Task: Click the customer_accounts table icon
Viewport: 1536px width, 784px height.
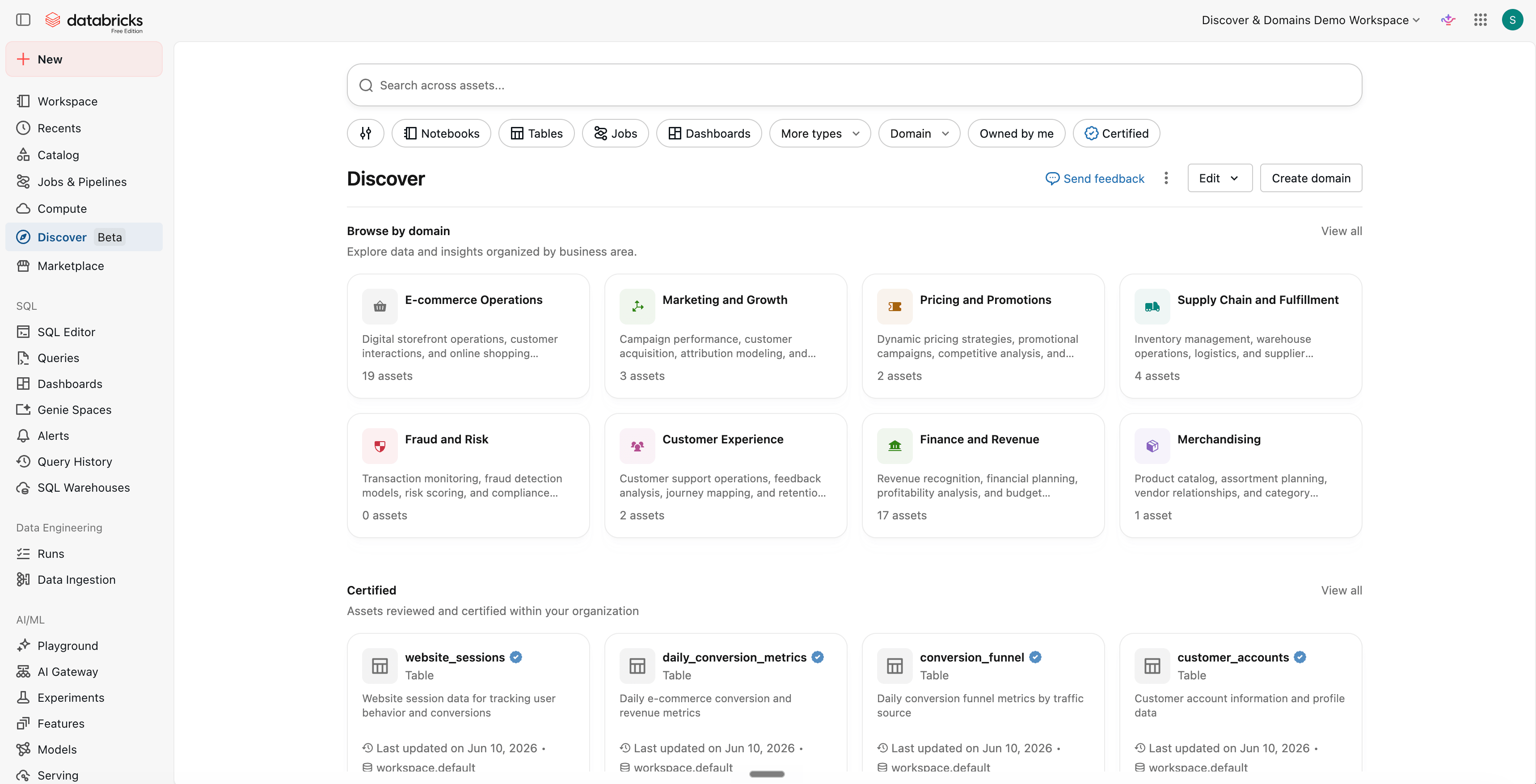Action: [1152, 666]
